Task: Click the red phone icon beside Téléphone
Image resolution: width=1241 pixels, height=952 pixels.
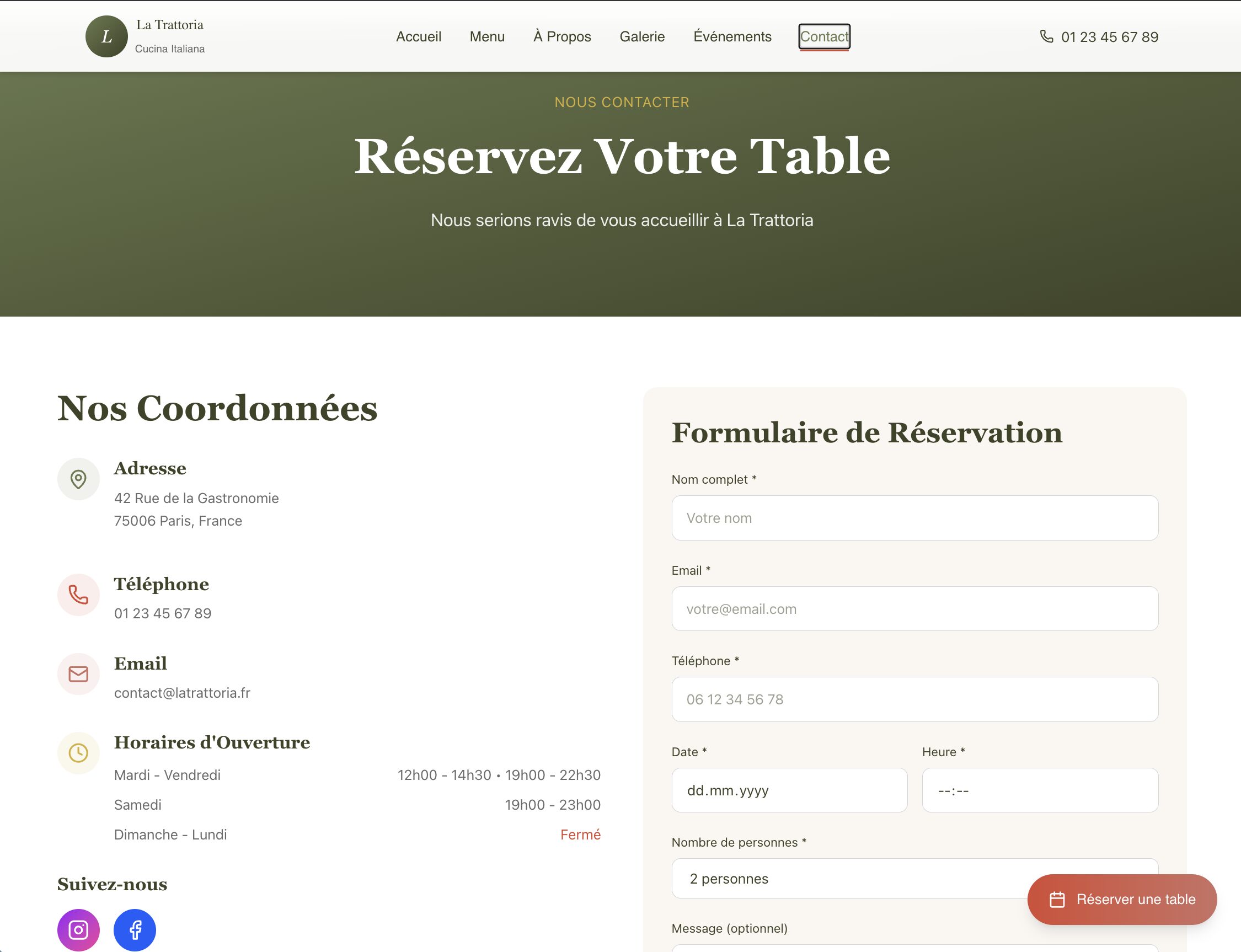Action: tap(78, 595)
